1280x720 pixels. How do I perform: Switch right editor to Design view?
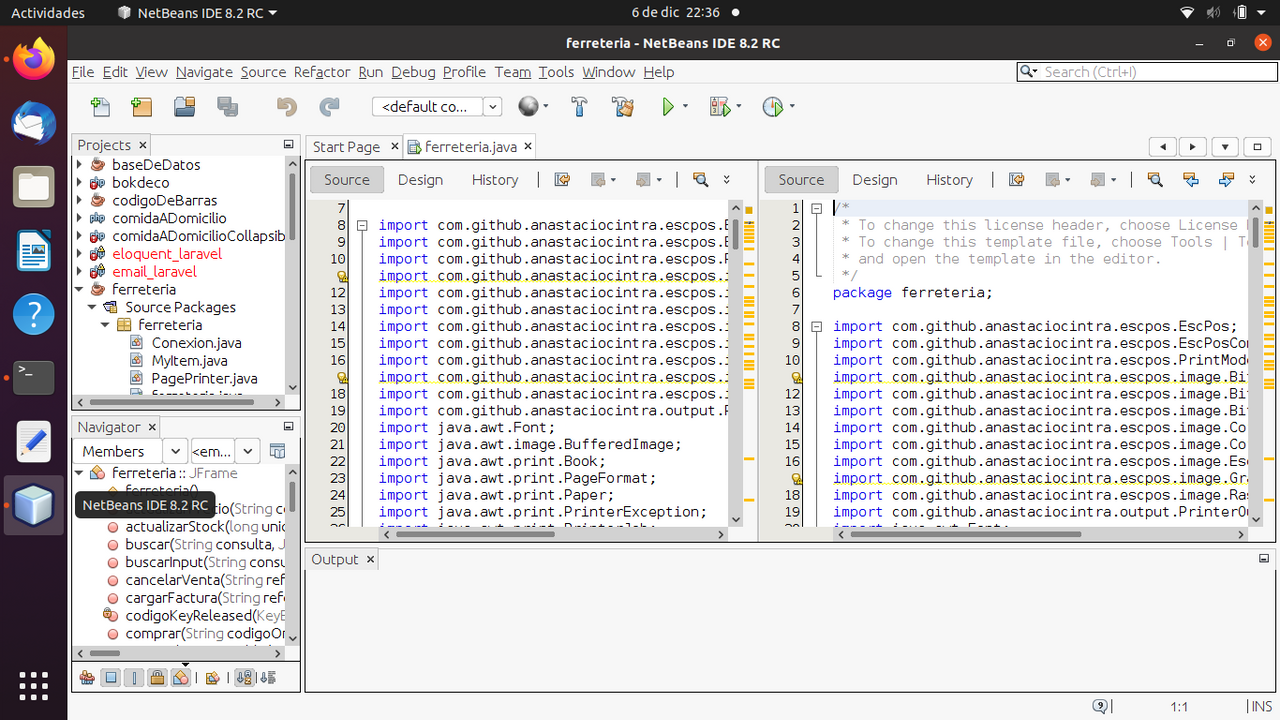click(x=875, y=180)
